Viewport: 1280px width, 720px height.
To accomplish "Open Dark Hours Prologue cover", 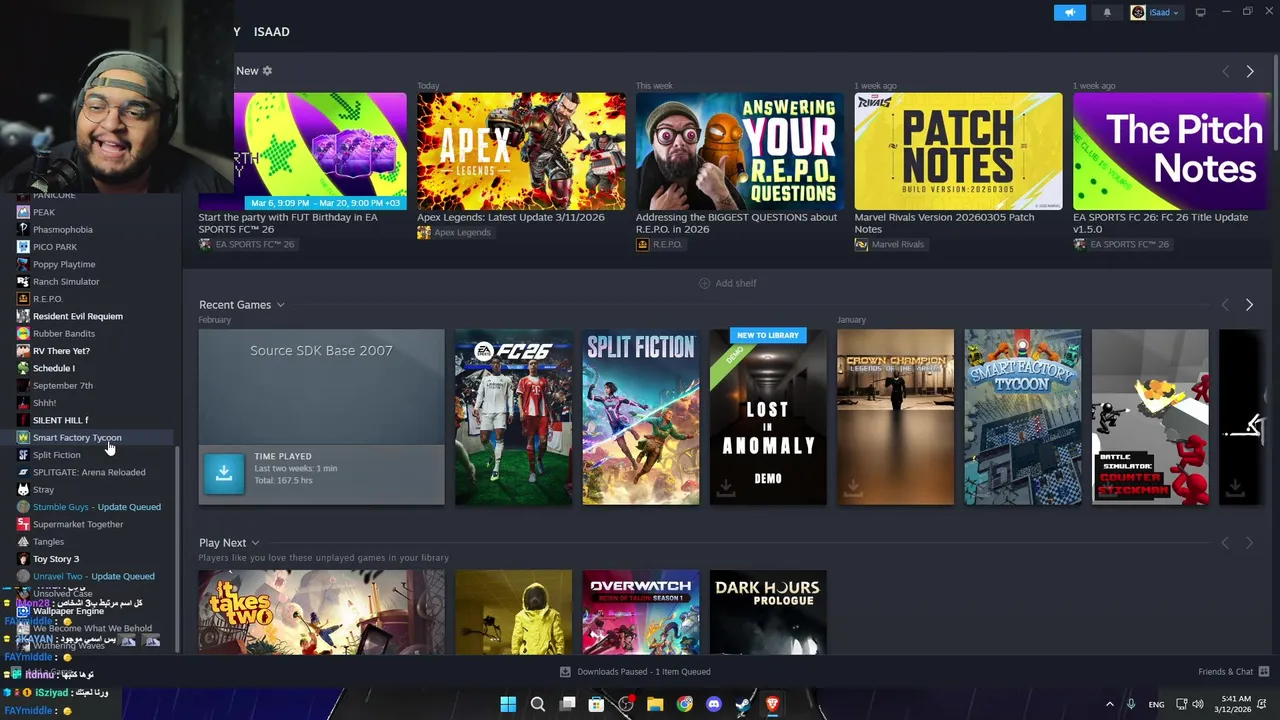I will pyautogui.click(x=768, y=612).
